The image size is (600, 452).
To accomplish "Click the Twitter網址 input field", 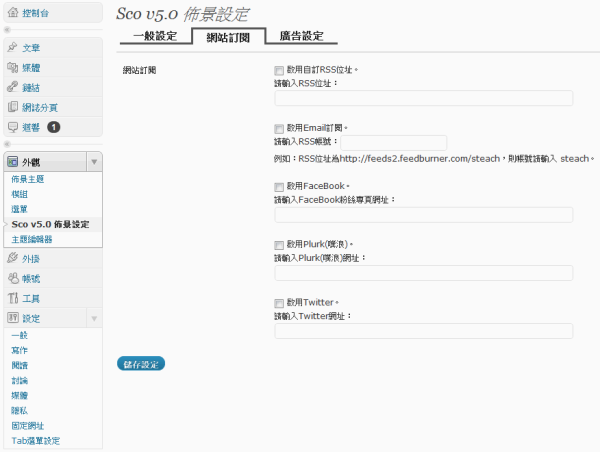I will click(x=424, y=331).
